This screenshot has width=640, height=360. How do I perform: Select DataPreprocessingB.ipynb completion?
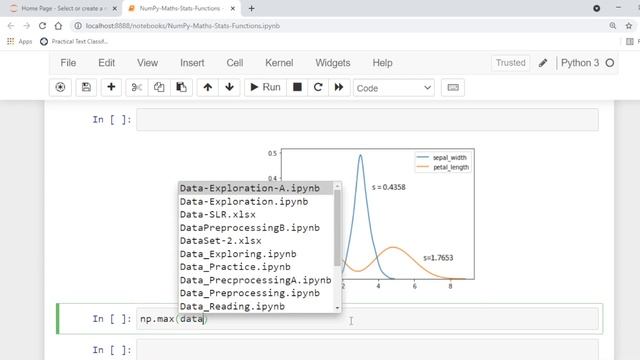point(256,228)
